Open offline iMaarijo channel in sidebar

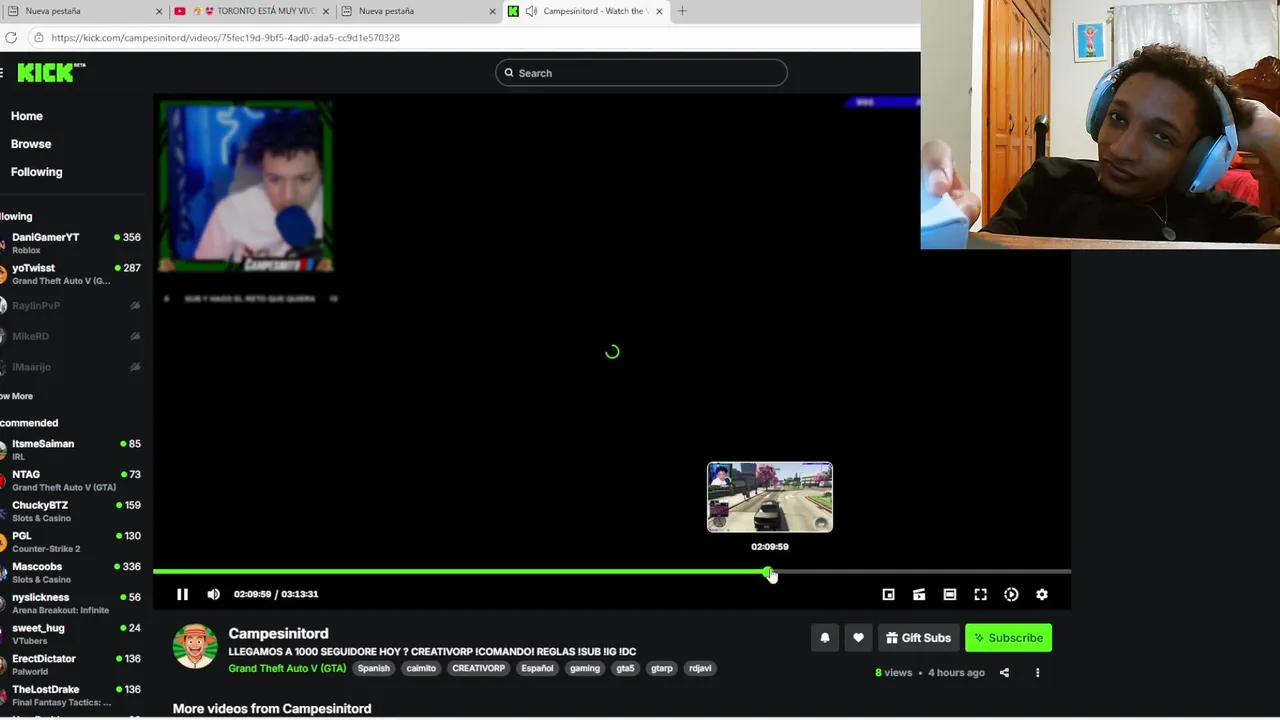pos(72,367)
